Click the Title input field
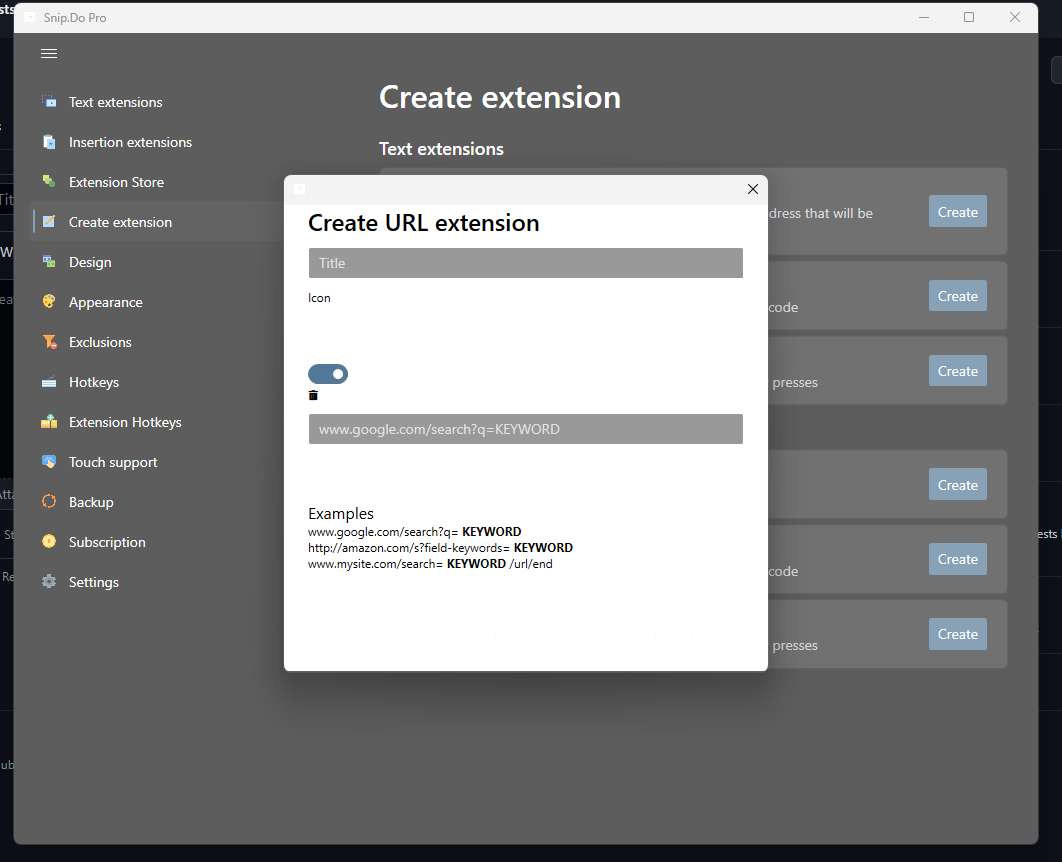This screenshot has height=862, width=1062. (x=525, y=262)
